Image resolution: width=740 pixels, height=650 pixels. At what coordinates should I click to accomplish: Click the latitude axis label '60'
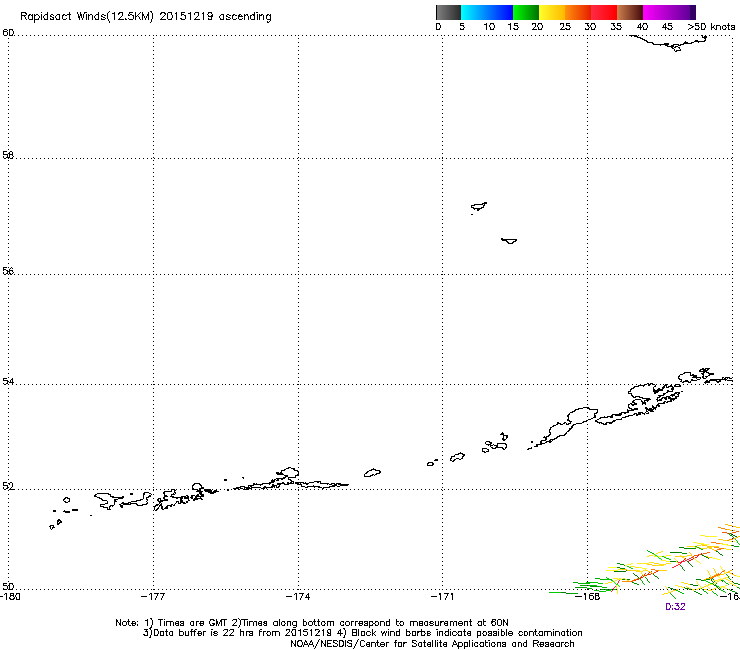(8, 33)
